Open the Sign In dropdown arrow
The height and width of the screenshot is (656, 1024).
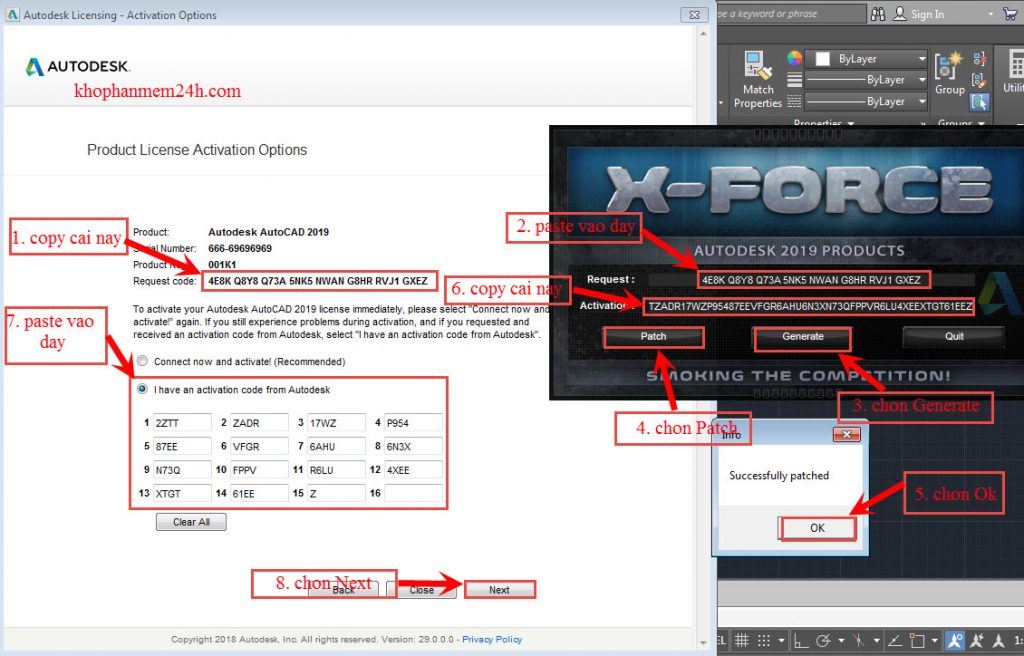991,14
